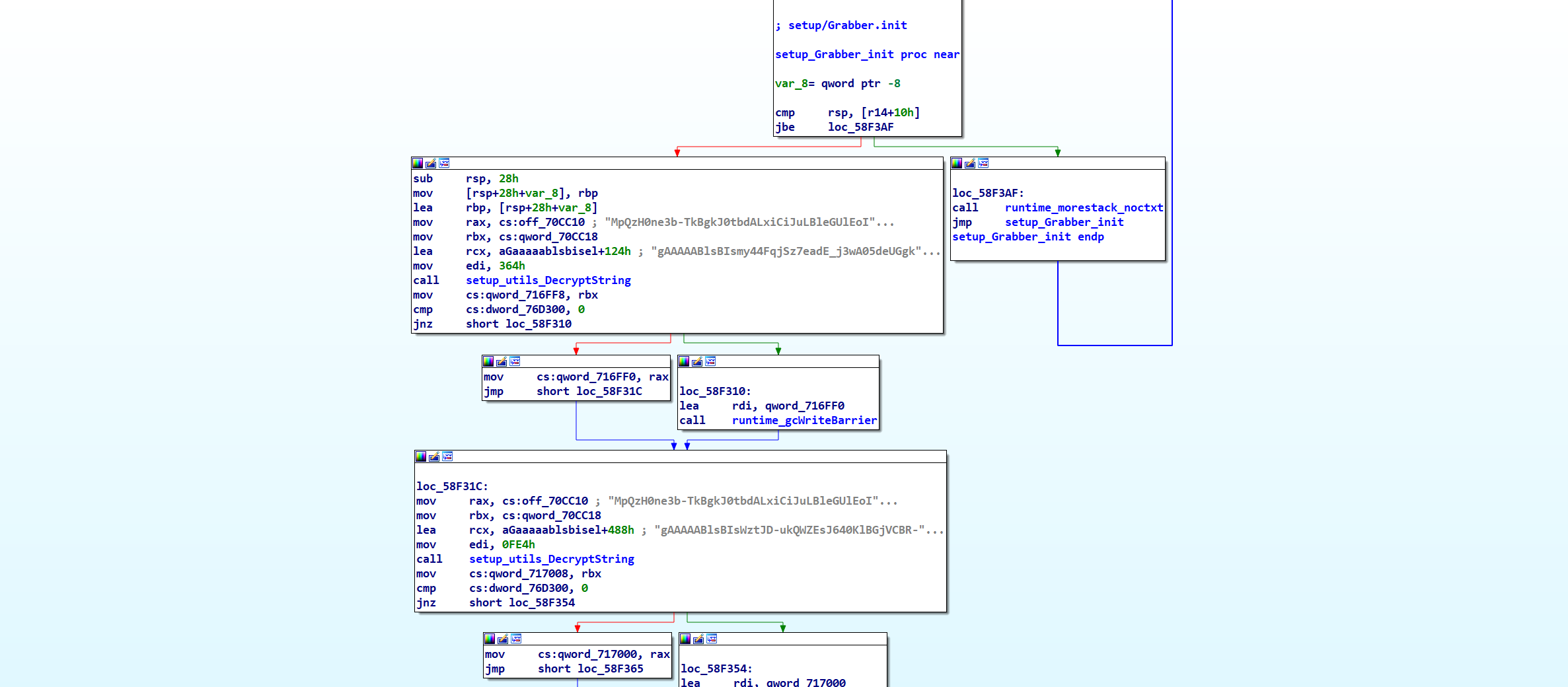The height and width of the screenshot is (687, 1568).
Task: Click the color icon on the loc_58F354 node
Action: [685, 639]
